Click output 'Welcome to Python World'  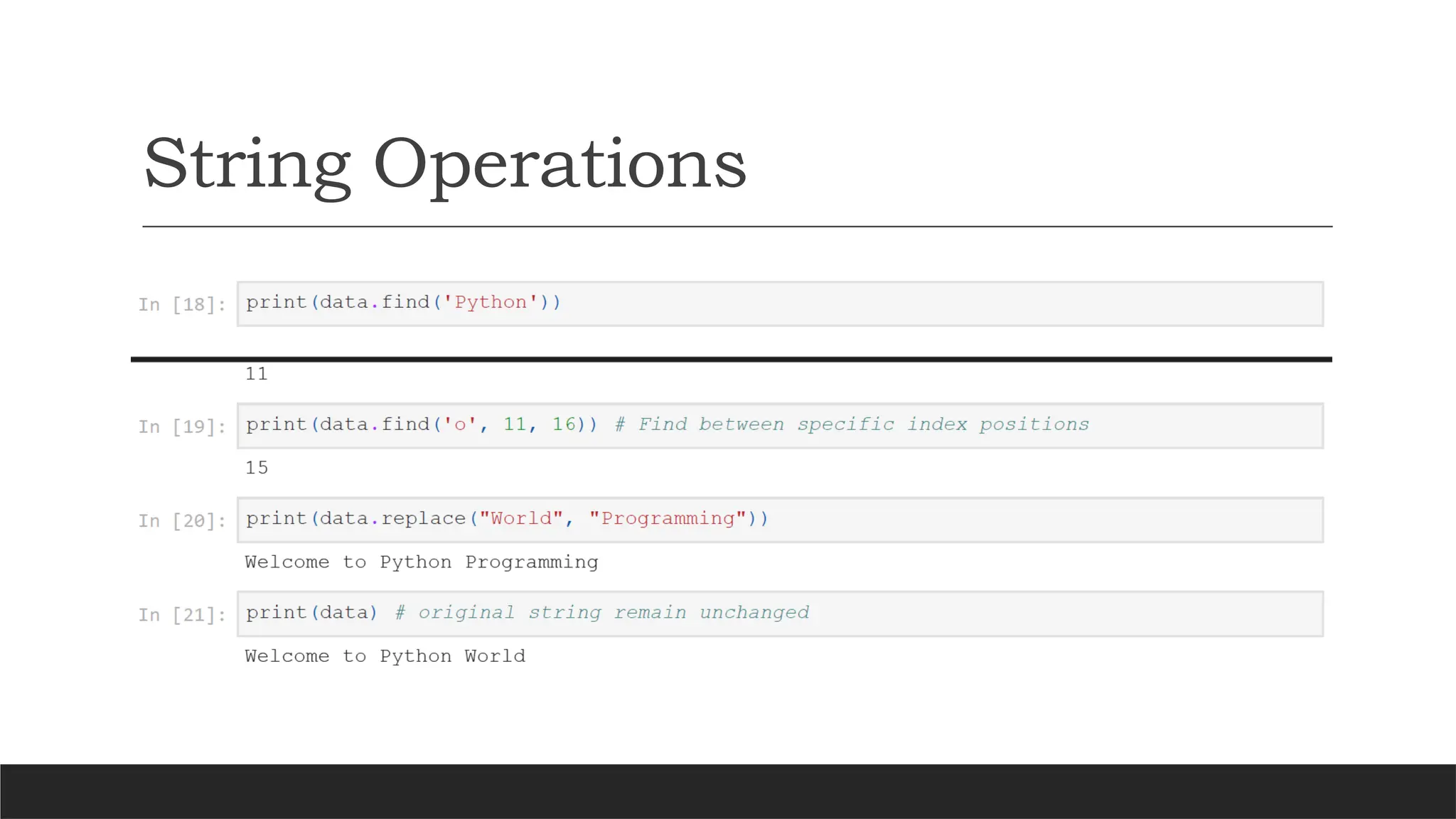click(x=385, y=656)
